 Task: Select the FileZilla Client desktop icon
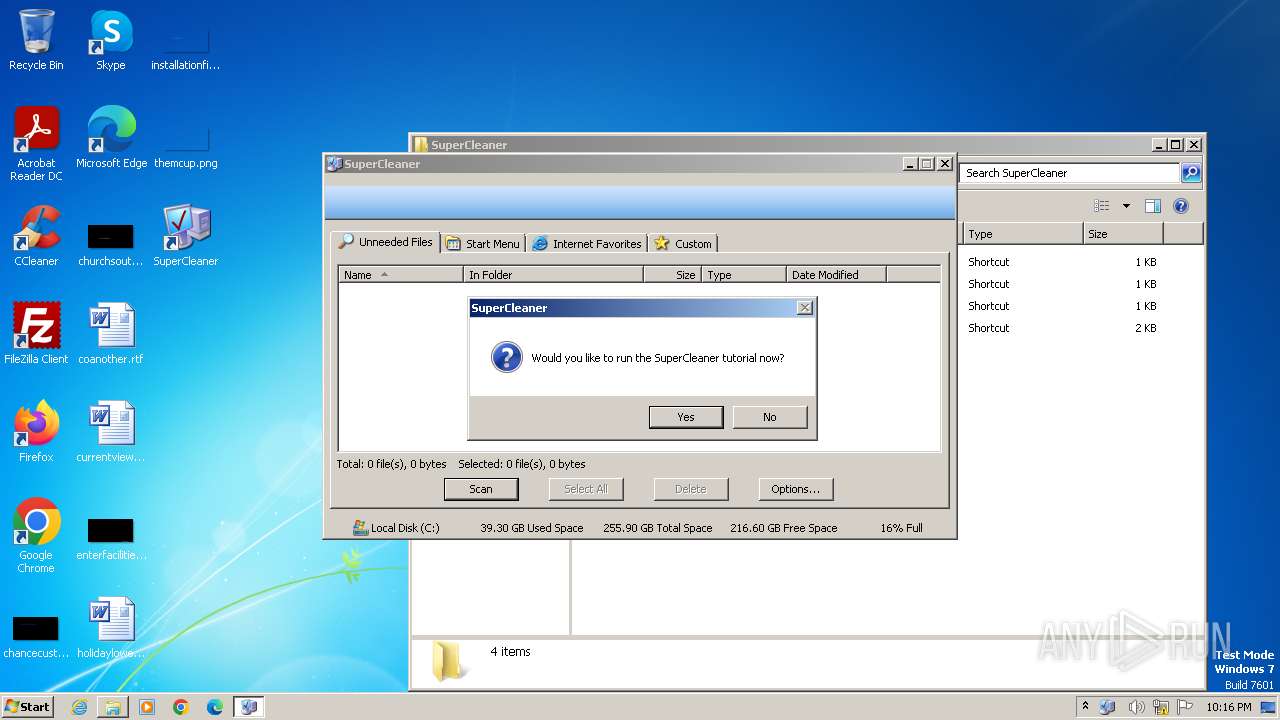(x=36, y=334)
